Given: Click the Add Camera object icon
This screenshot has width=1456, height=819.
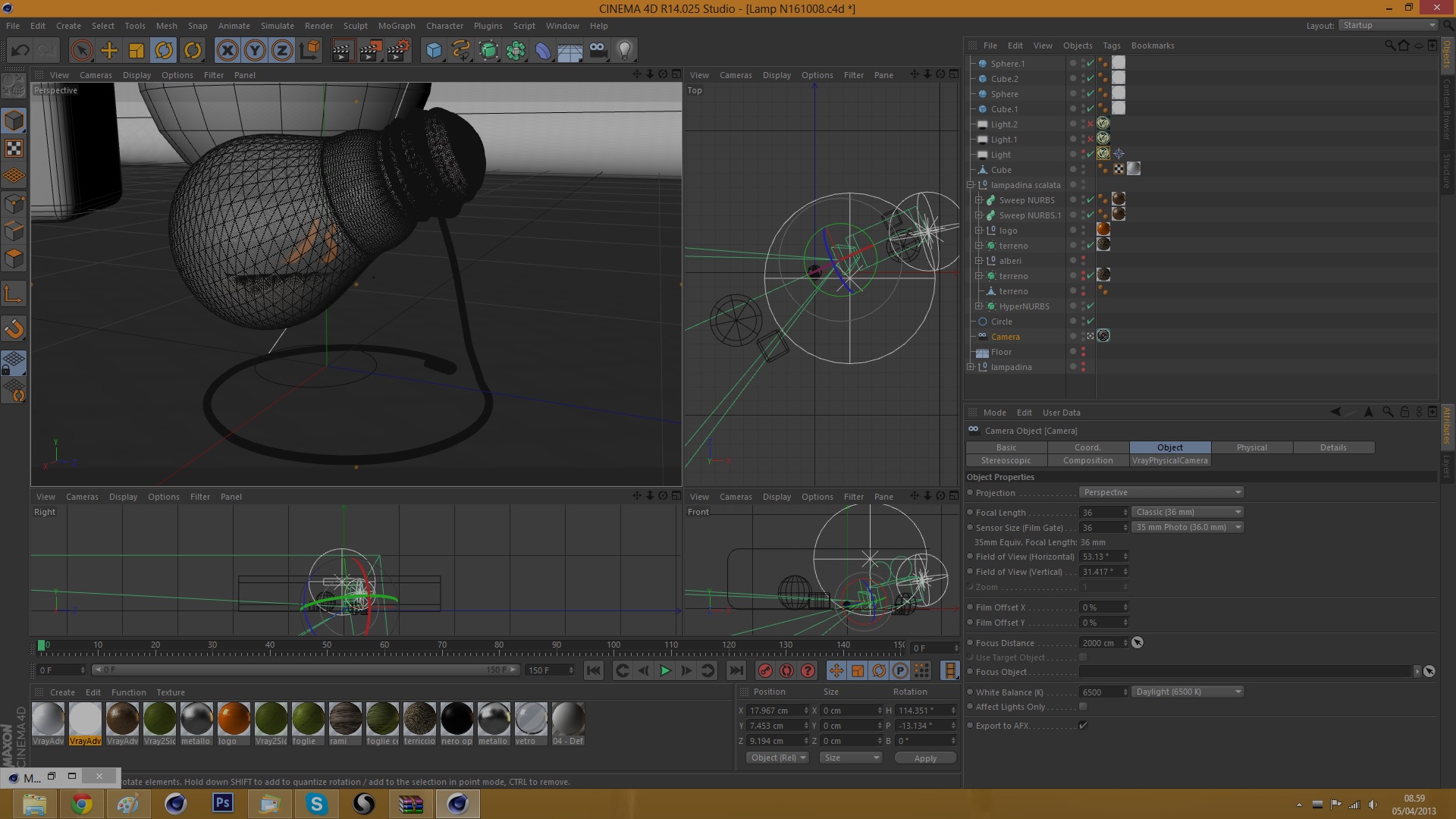Looking at the screenshot, I should point(598,51).
